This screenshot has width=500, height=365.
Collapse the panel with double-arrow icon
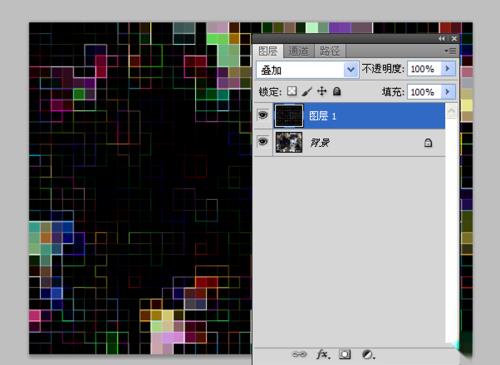[442, 39]
